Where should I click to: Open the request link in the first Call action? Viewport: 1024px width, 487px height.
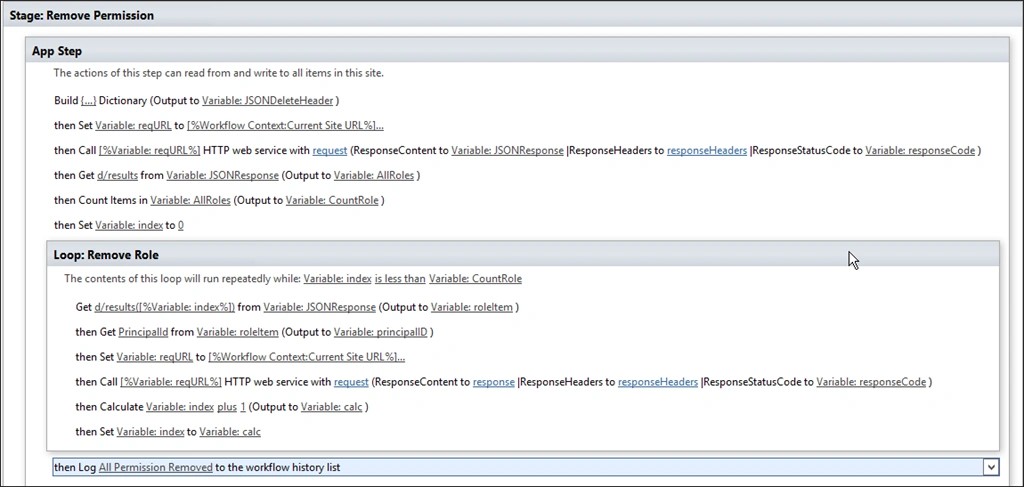pyautogui.click(x=330, y=150)
